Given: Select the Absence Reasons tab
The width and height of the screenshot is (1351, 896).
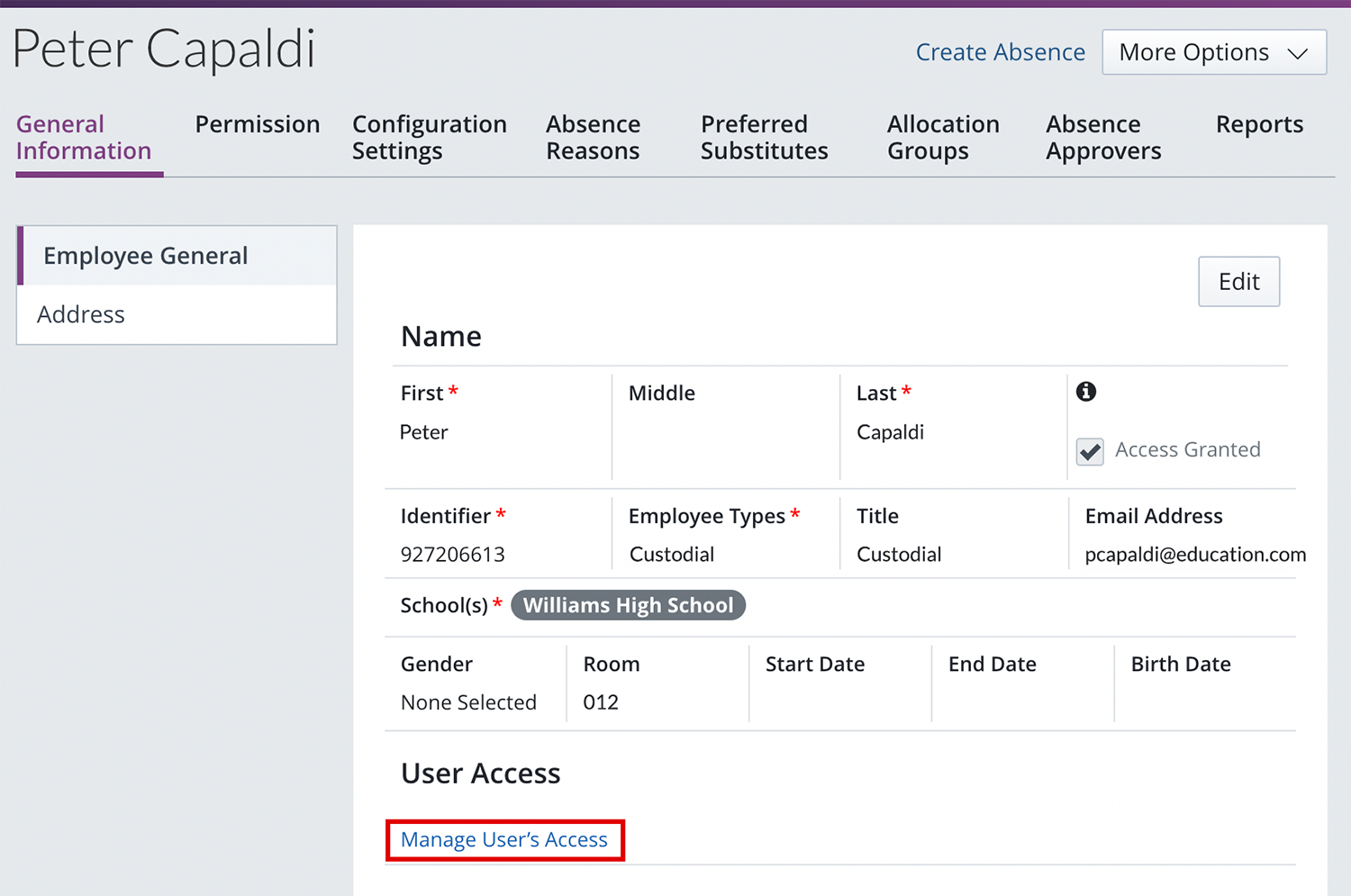Looking at the screenshot, I should (594, 138).
